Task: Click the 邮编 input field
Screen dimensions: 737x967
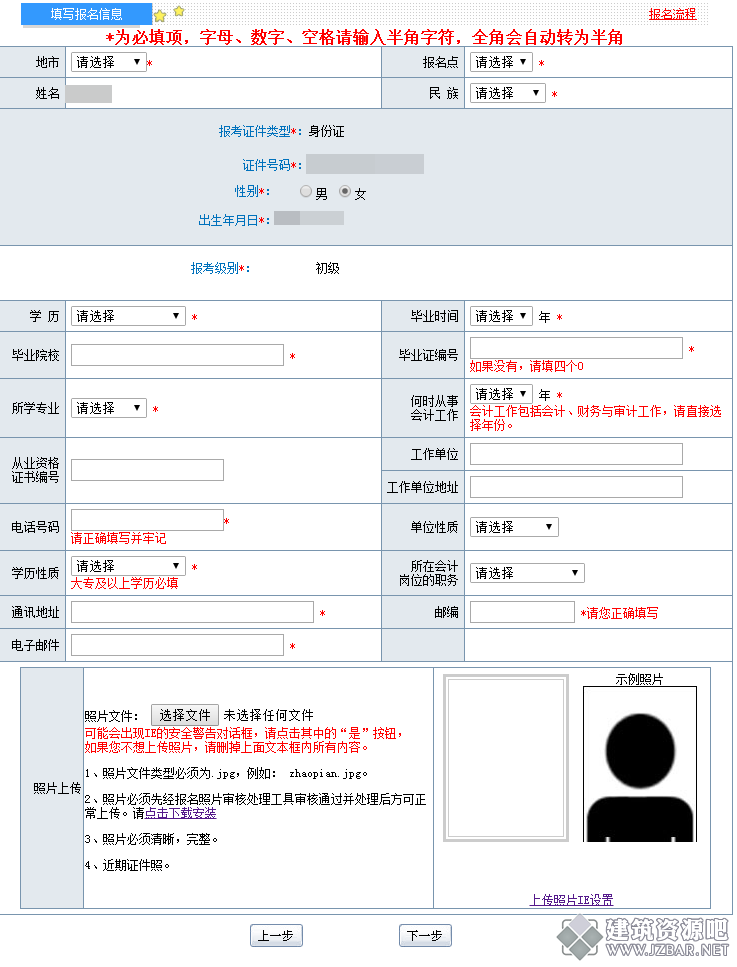Action: (x=522, y=612)
